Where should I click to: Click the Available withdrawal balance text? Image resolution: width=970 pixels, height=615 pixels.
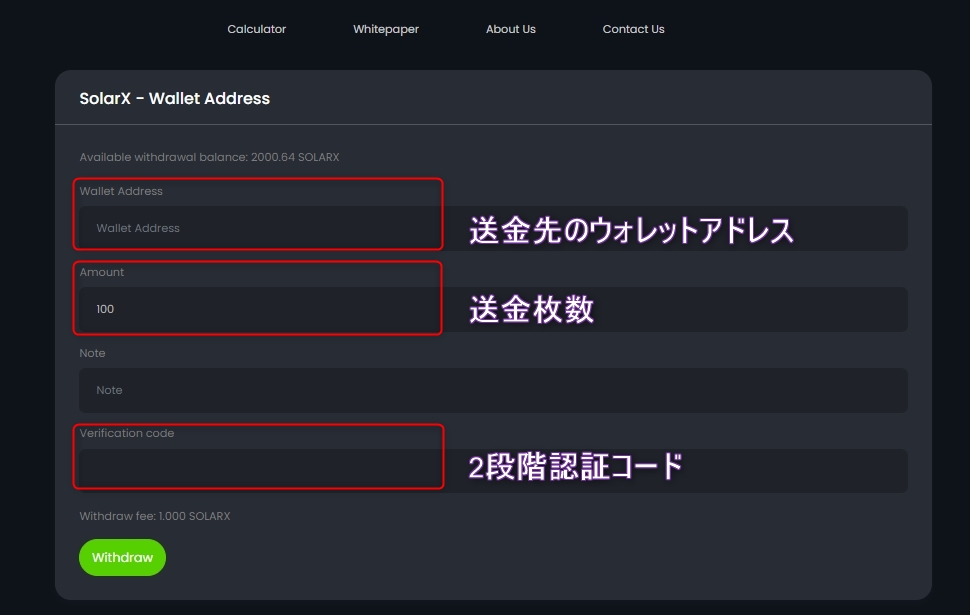[210, 157]
